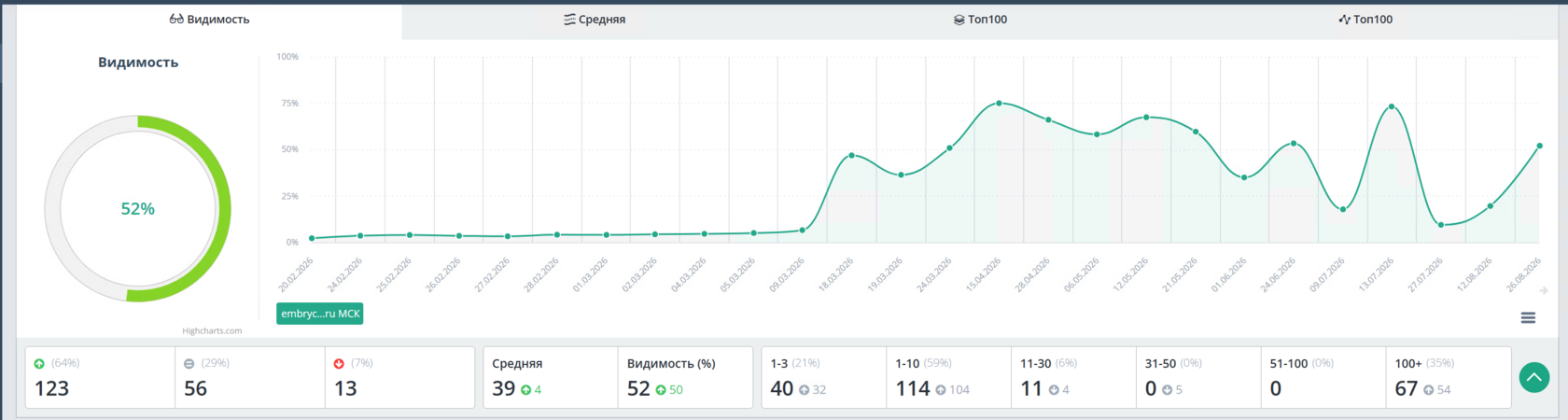Click the 28.04.2026 x-axis date label

click(x=1032, y=275)
